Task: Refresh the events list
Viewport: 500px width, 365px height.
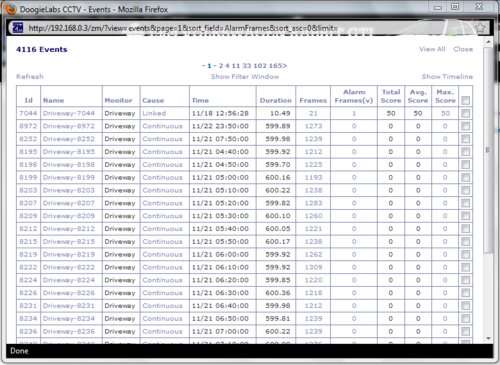Action: tap(30, 77)
